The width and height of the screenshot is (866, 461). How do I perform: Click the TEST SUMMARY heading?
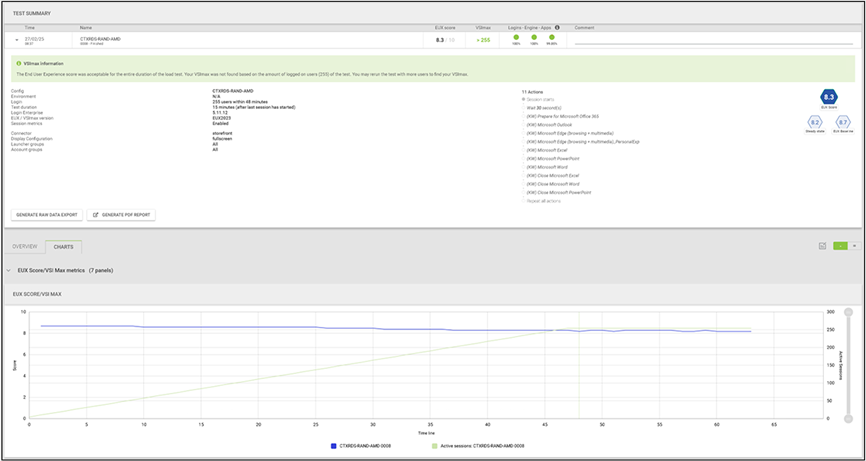[x=31, y=13]
